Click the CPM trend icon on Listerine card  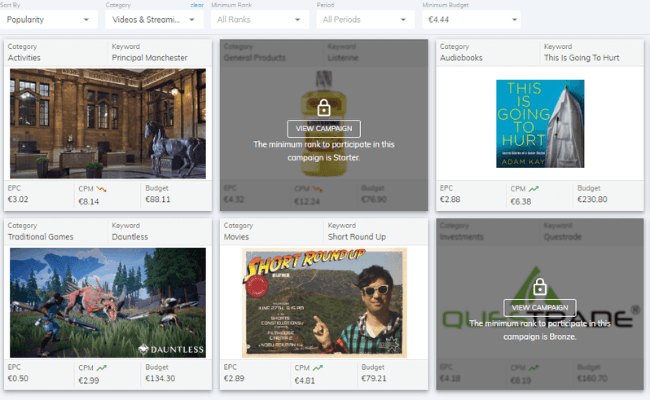(x=318, y=189)
